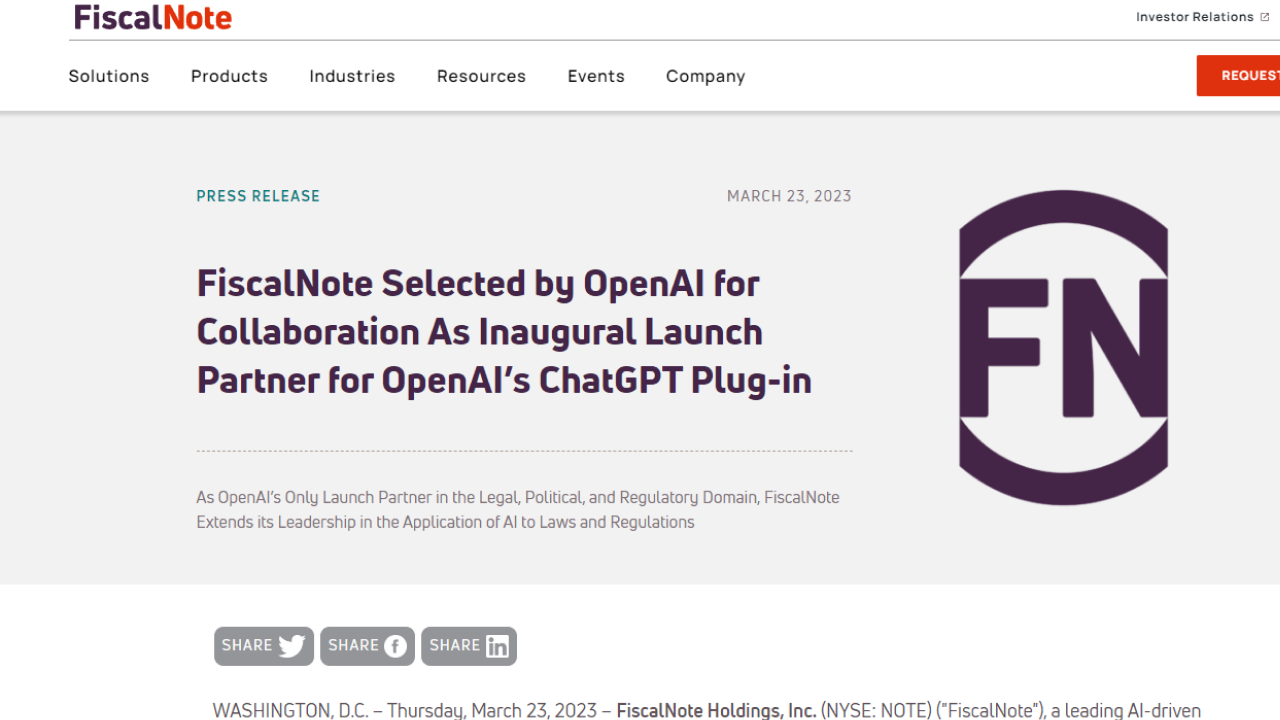Share article on Facebook
The image size is (1280, 720).
point(367,646)
